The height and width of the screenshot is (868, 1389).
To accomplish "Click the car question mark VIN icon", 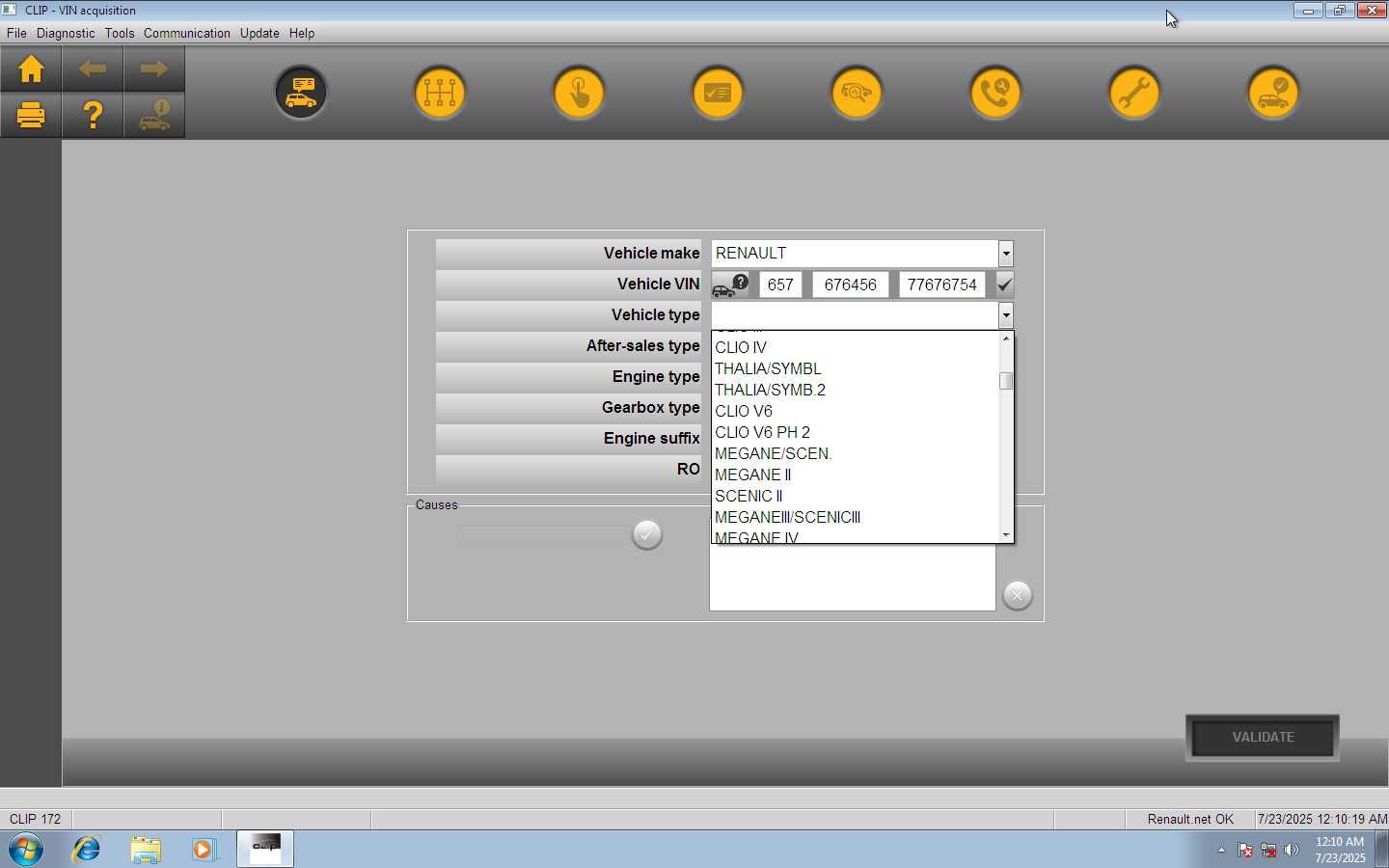I will coord(730,285).
